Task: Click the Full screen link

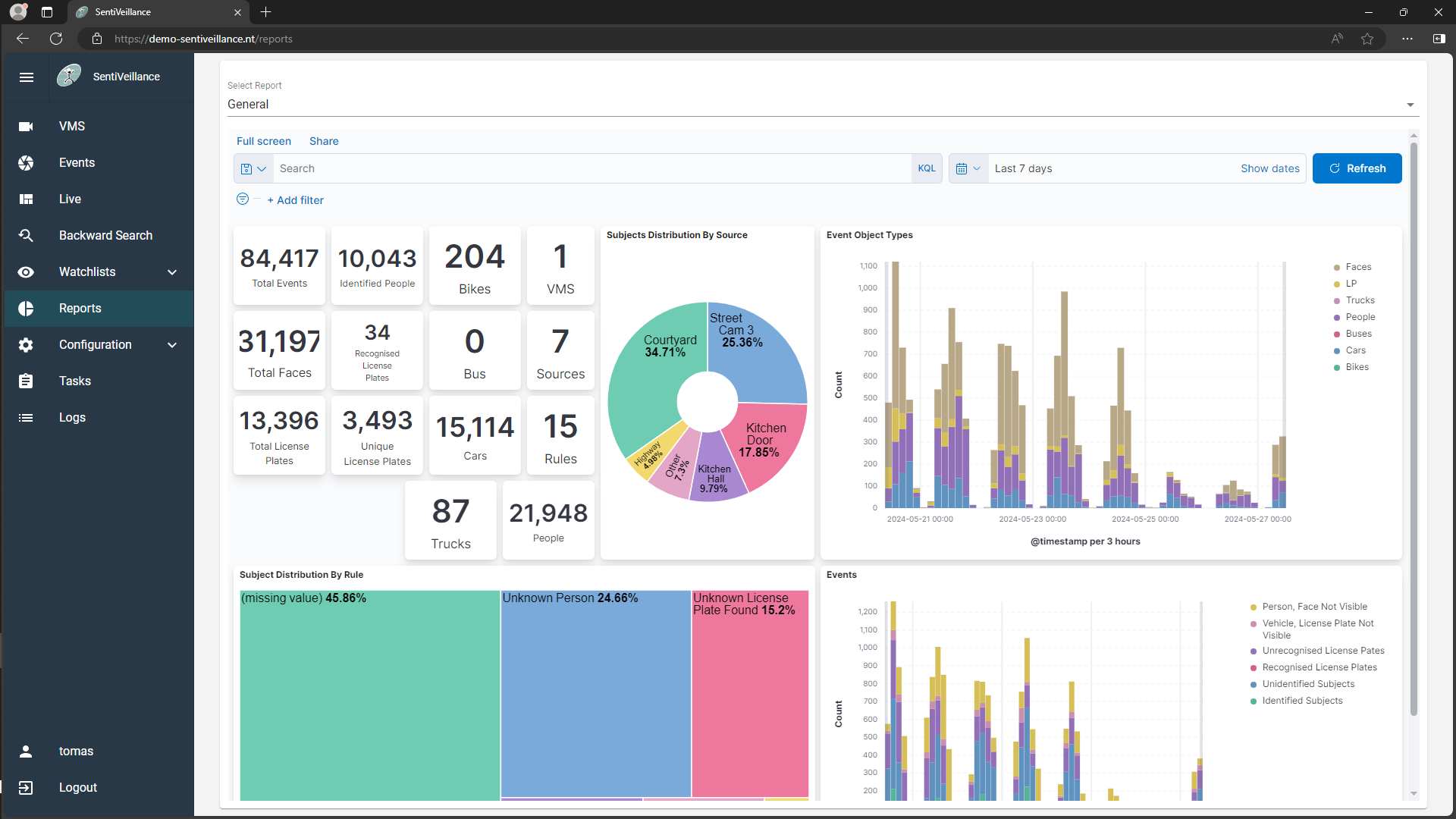Action: point(264,141)
